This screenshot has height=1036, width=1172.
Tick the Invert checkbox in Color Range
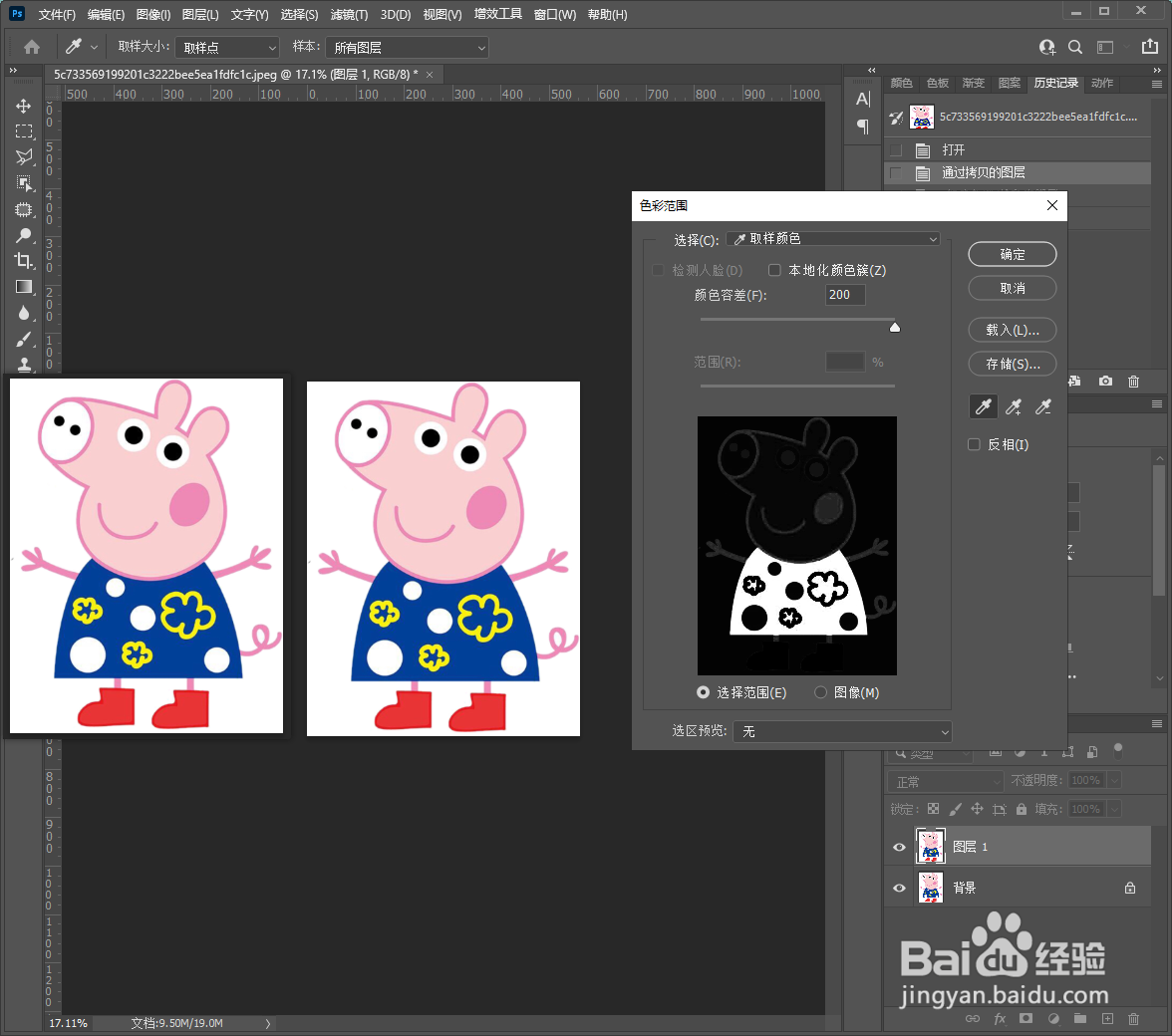[974, 444]
